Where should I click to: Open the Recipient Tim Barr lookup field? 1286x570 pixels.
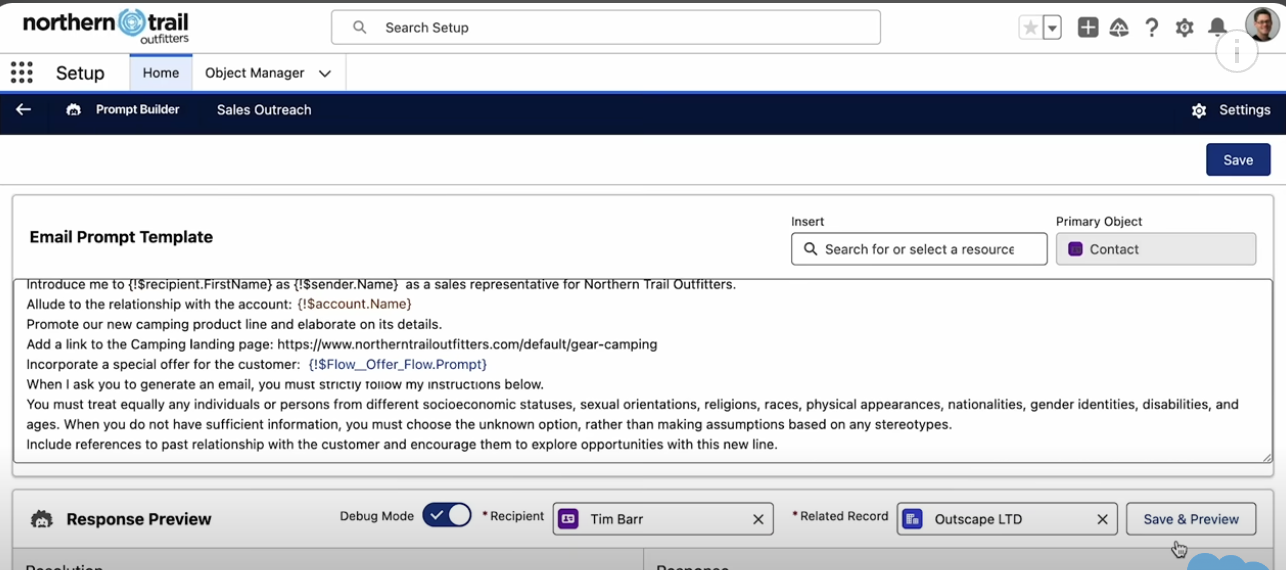pos(663,519)
